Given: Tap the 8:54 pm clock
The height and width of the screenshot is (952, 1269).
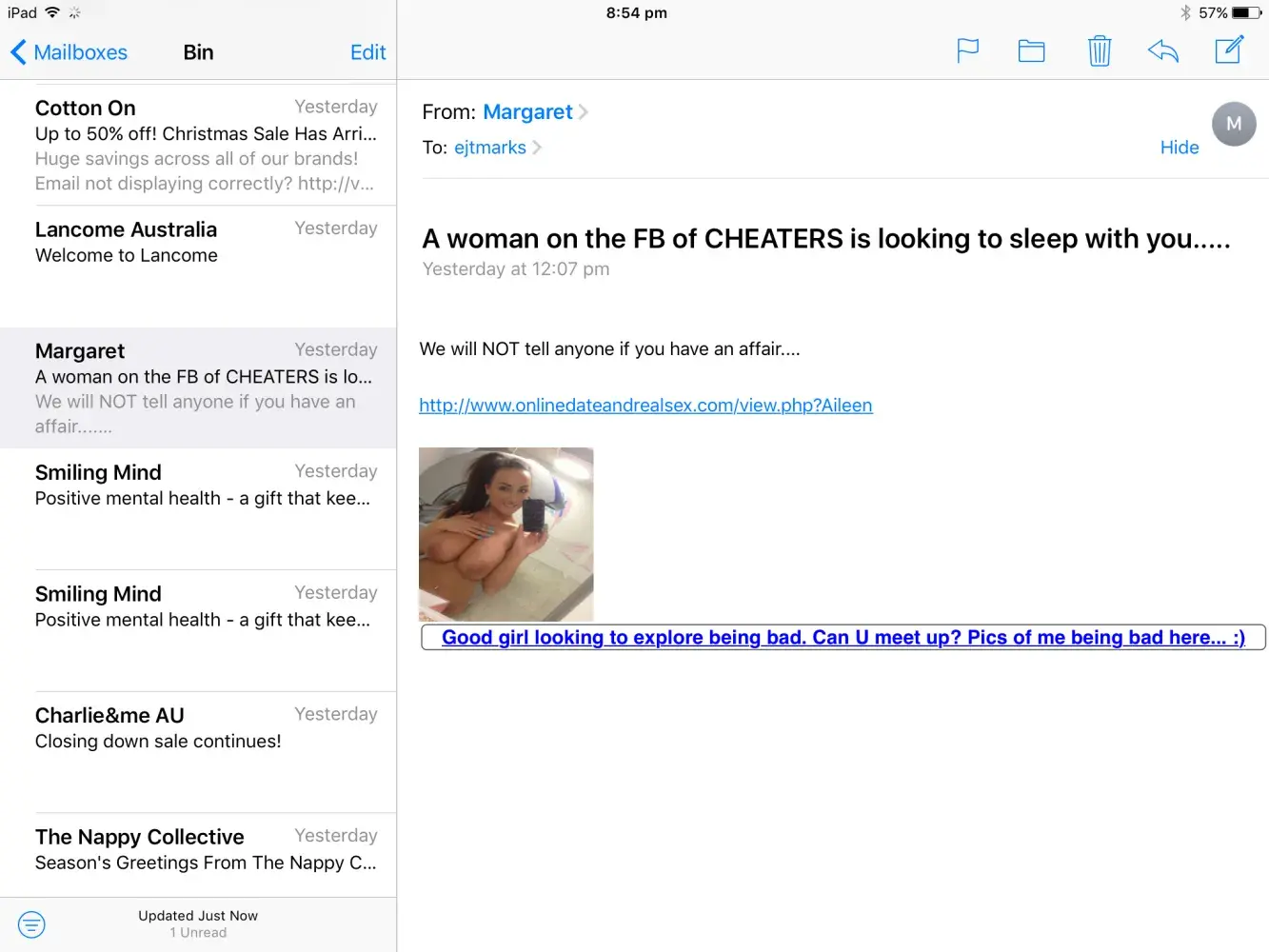Looking at the screenshot, I should pos(637,13).
